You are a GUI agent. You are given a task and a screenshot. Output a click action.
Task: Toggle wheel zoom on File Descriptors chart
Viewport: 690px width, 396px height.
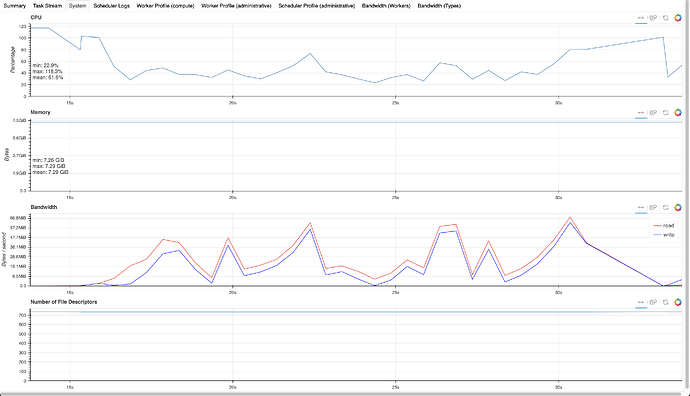[x=653, y=302]
